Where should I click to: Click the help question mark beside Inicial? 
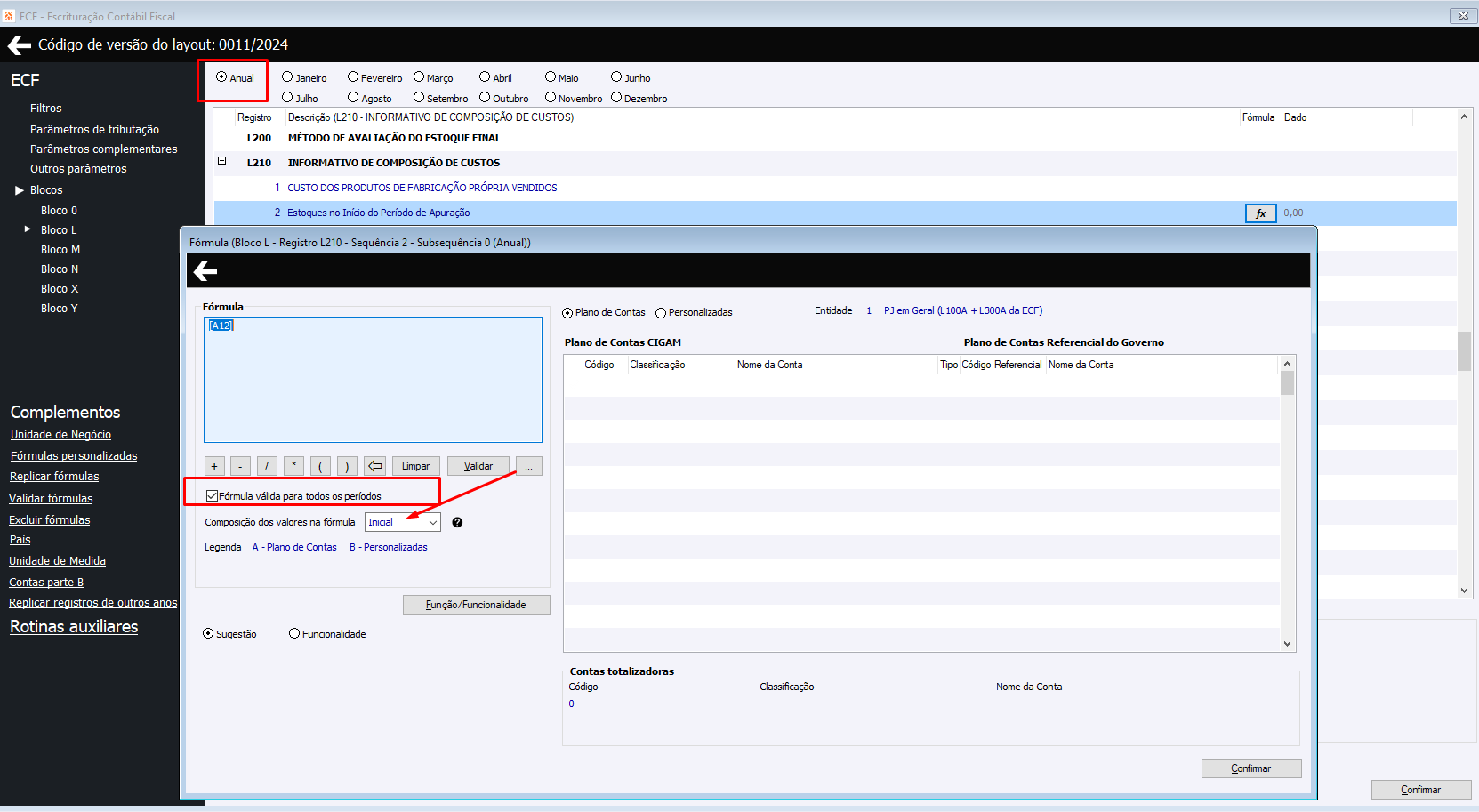tap(457, 522)
